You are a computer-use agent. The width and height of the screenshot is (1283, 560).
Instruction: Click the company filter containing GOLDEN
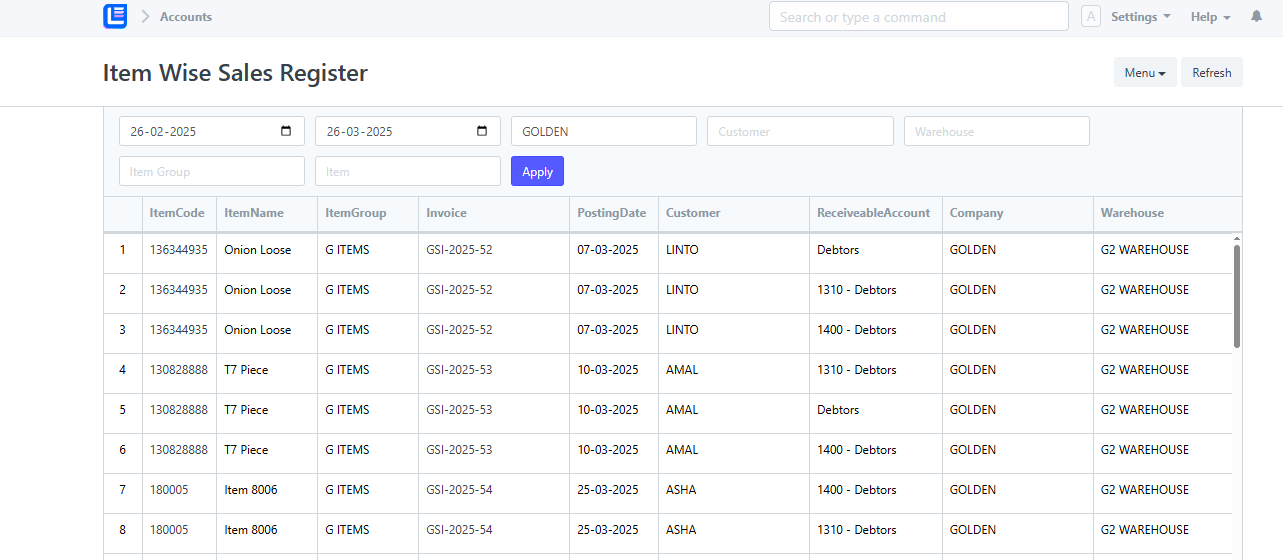coord(604,131)
